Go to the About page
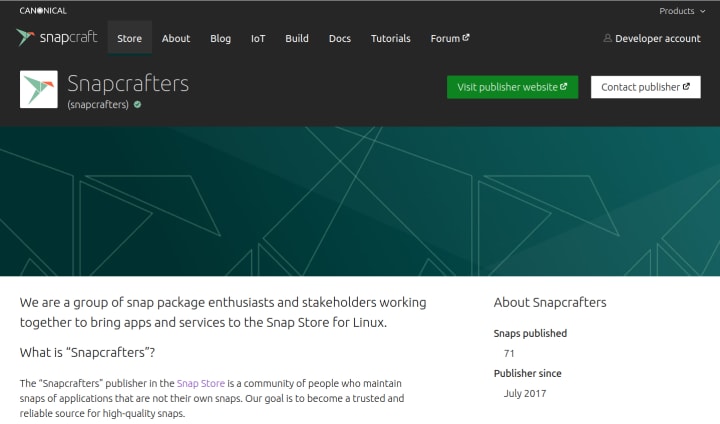The width and height of the screenshot is (720, 424). coord(176,38)
